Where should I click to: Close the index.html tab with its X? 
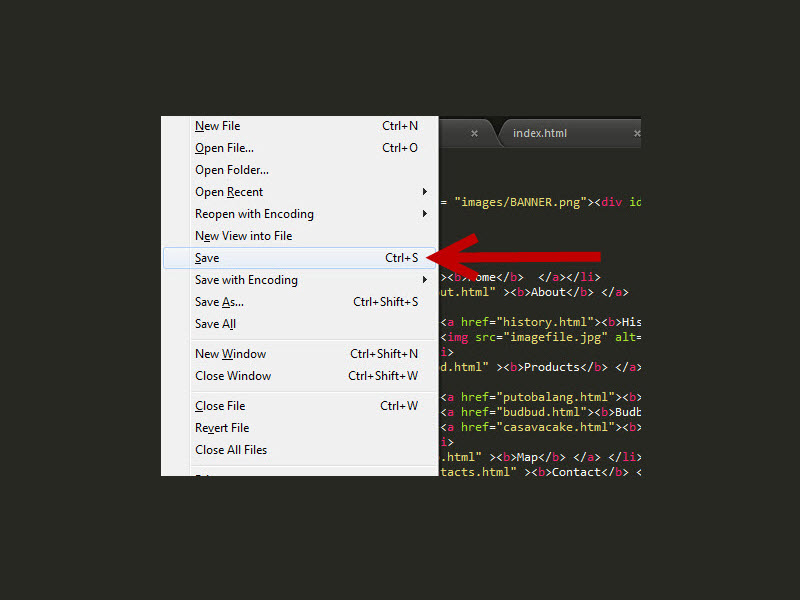(636, 133)
